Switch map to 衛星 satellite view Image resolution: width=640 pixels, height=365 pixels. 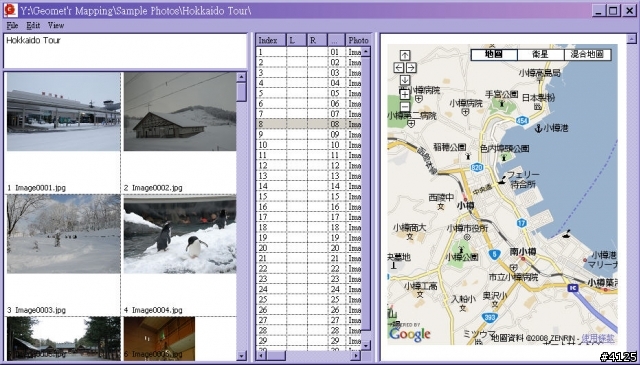(x=541, y=55)
